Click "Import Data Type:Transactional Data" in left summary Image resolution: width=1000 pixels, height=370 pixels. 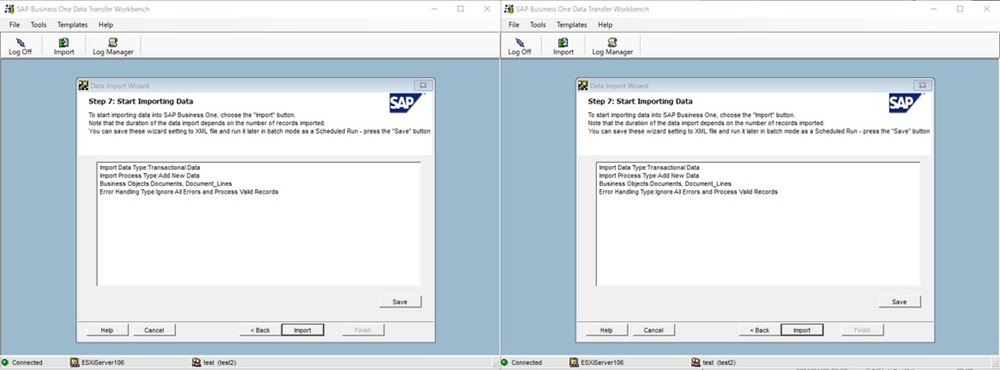tap(149, 168)
